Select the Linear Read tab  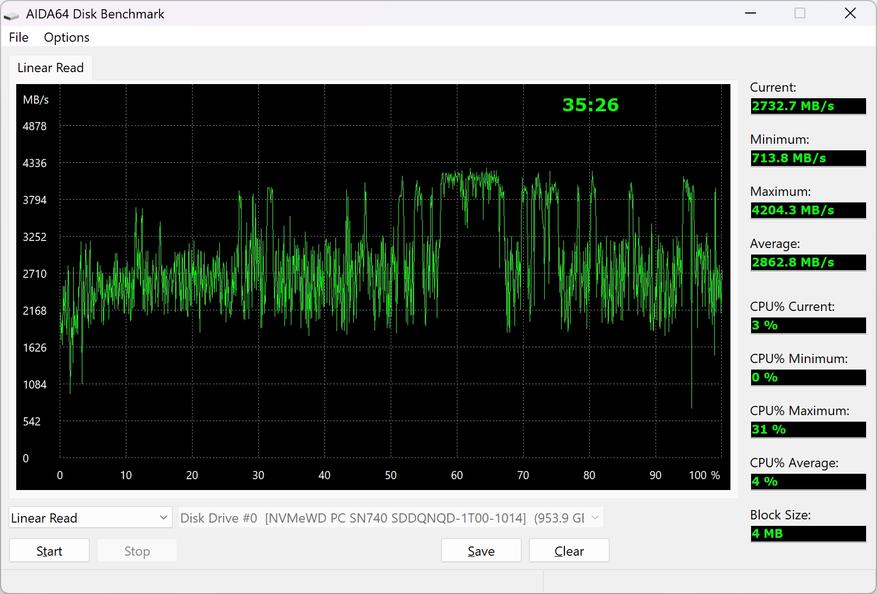[50, 68]
